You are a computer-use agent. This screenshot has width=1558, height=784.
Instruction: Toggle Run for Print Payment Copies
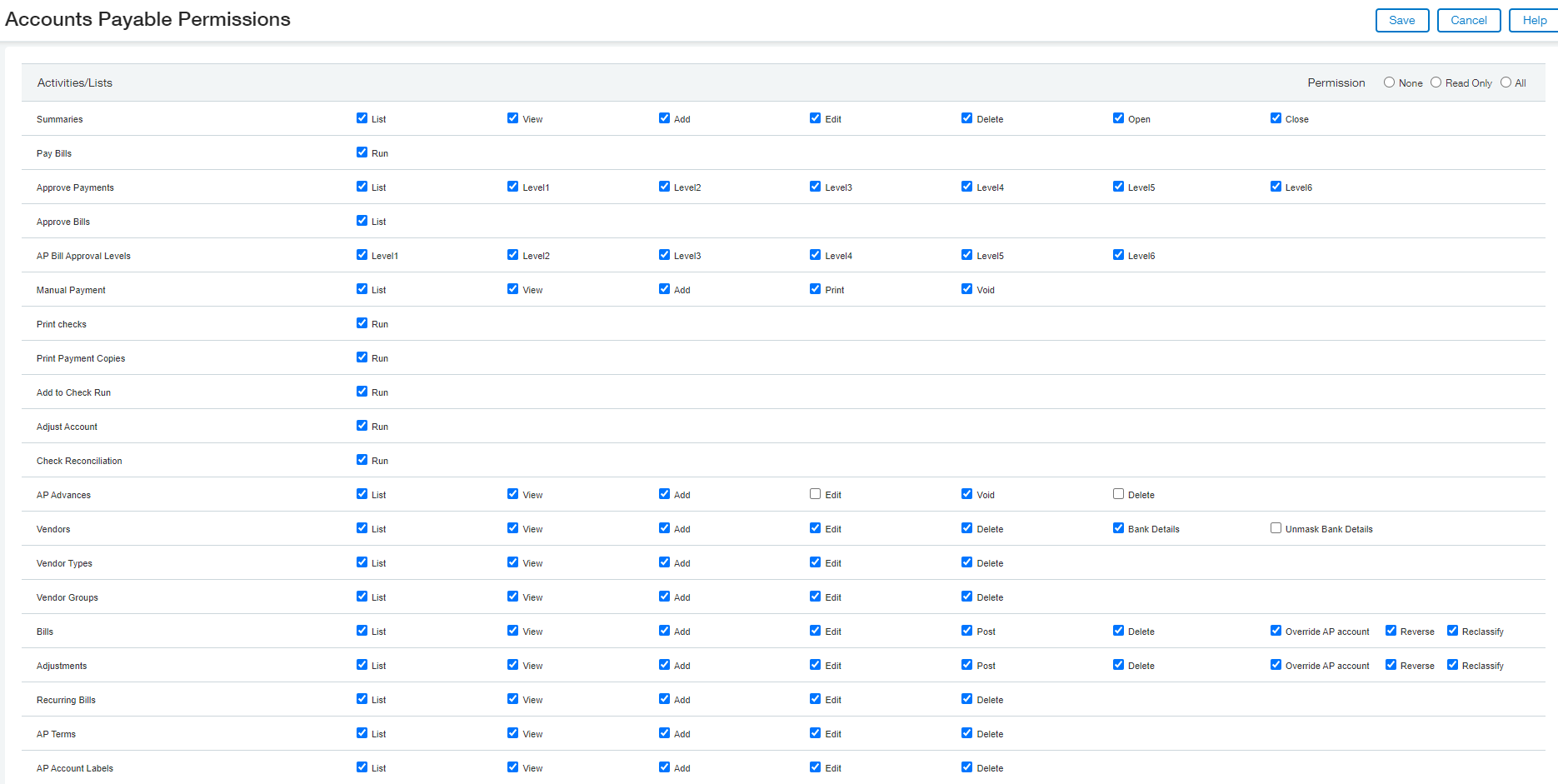coord(362,357)
